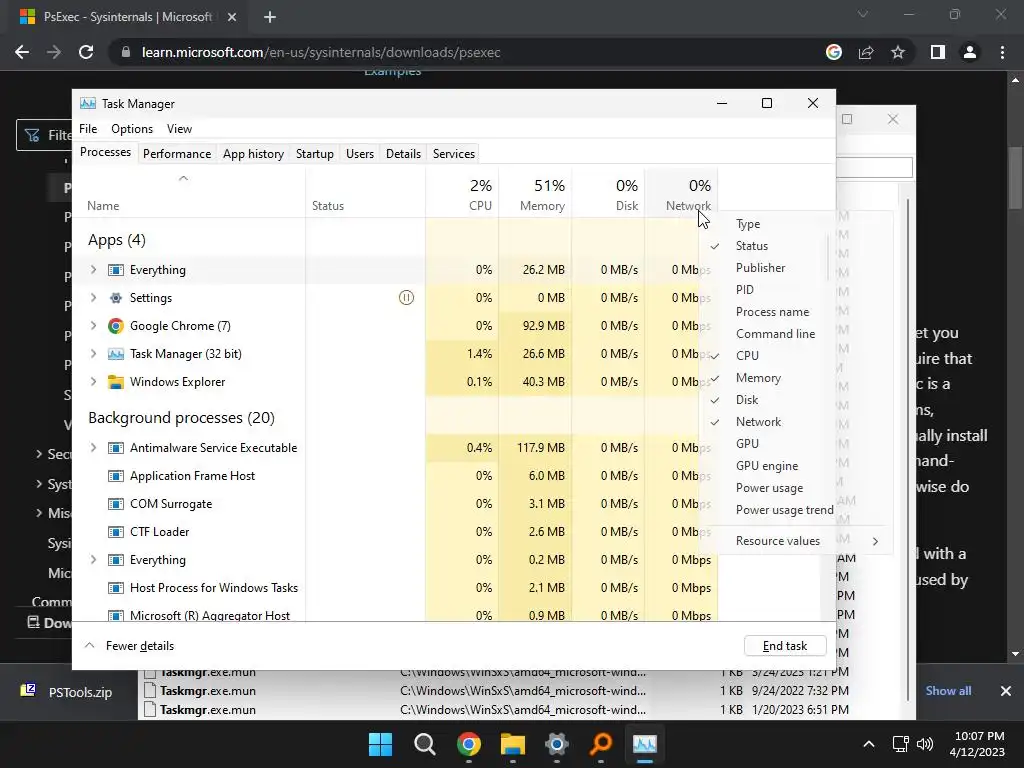Expand the background Everything process row
Viewport: 1024px width, 768px height.
coord(93,560)
